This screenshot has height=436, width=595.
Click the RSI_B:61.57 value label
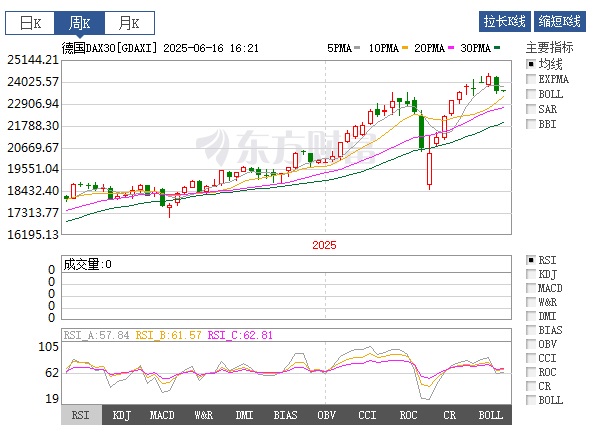[x=168, y=335]
